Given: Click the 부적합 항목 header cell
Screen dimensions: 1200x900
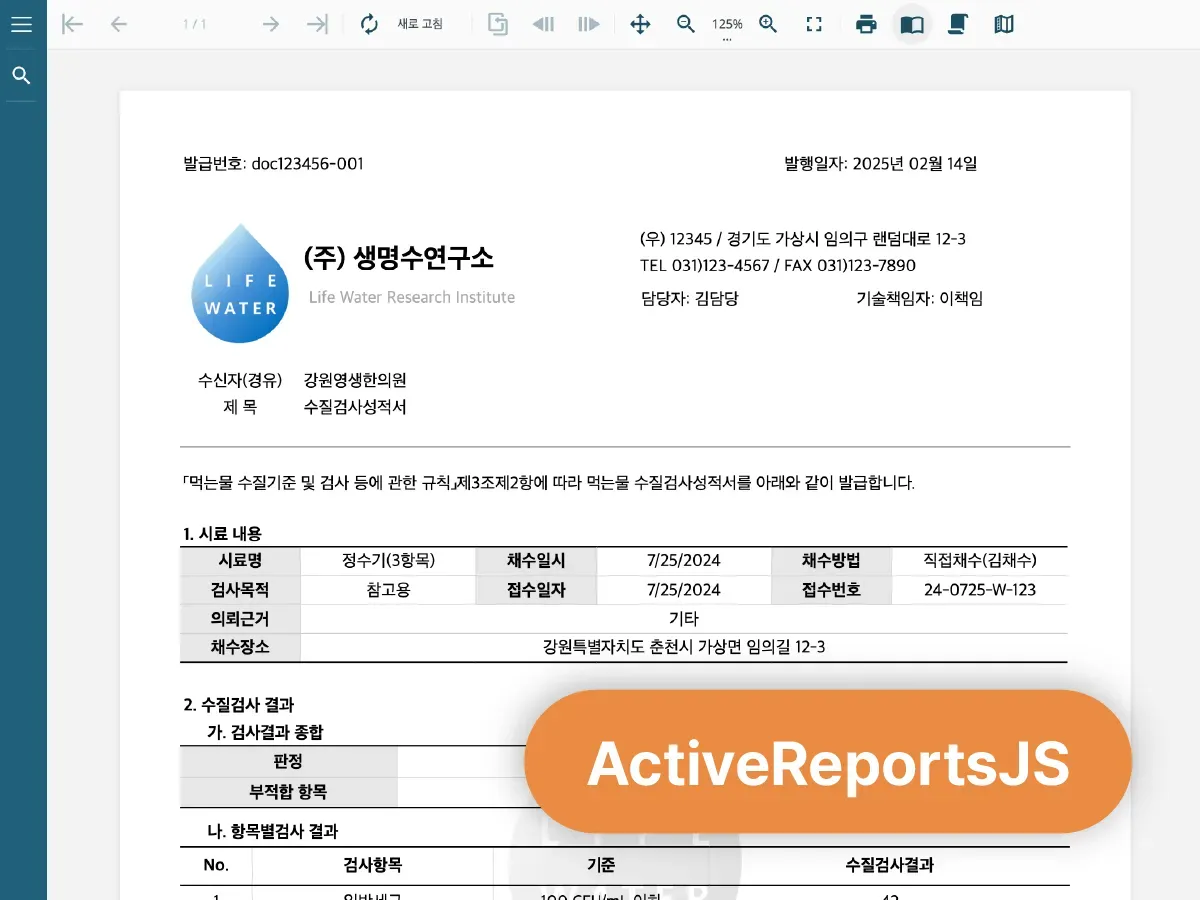Looking at the screenshot, I should point(288,792).
